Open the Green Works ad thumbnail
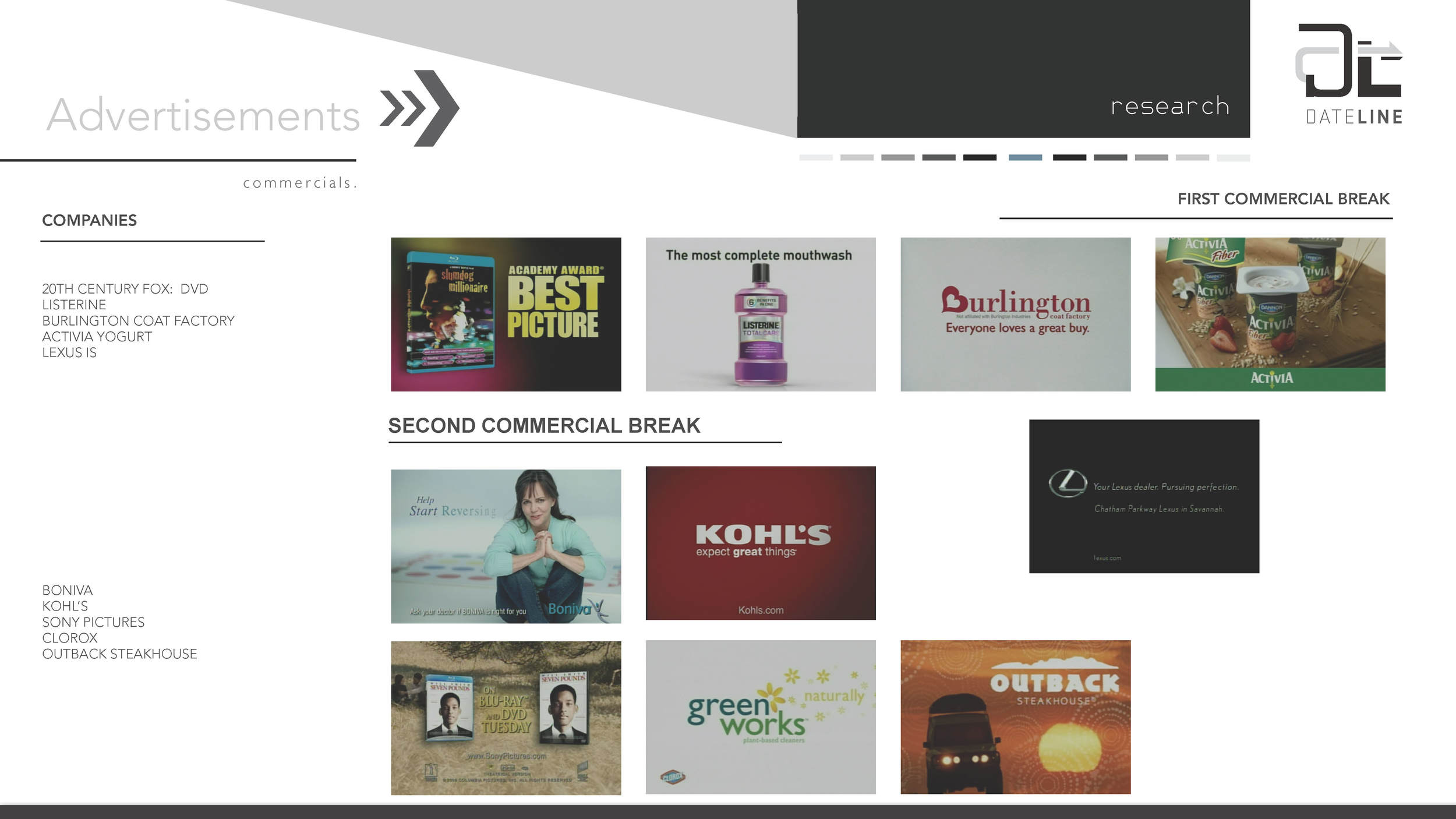 click(x=761, y=717)
